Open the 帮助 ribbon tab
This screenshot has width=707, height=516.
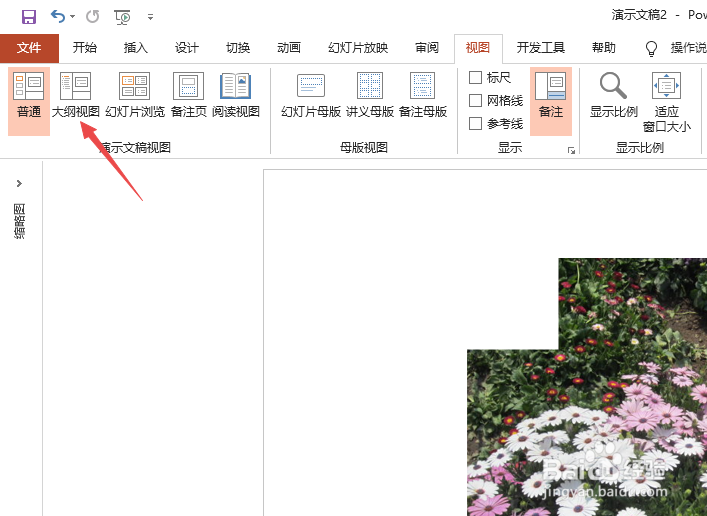click(604, 48)
